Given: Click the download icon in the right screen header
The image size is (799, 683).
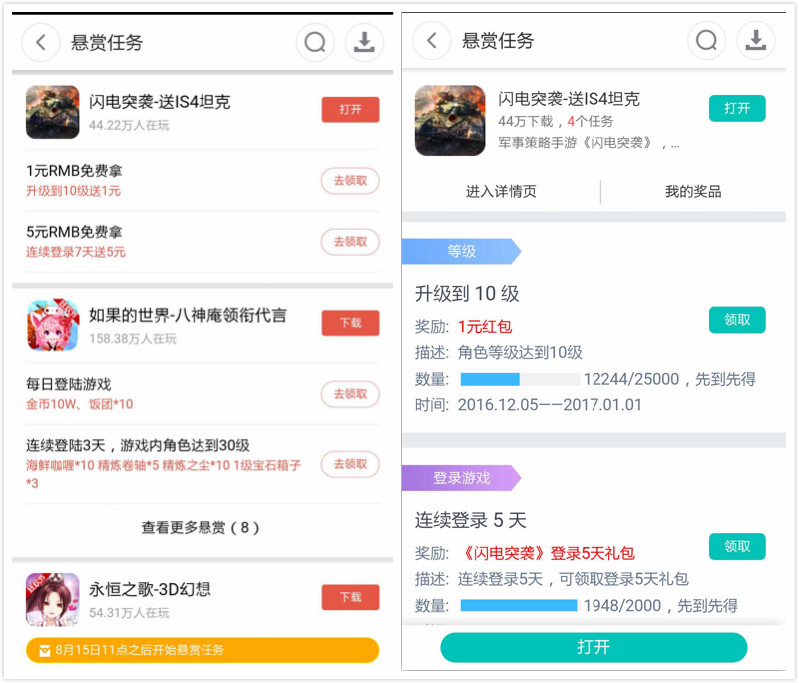Looking at the screenshot, I should pos(756,40).
